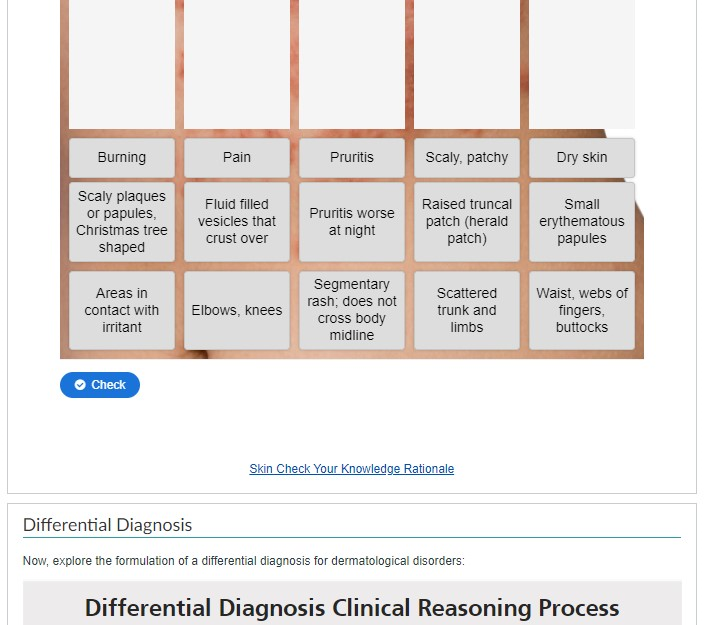Select the Burning card
704x625 pixels.
tap(122, 158)
